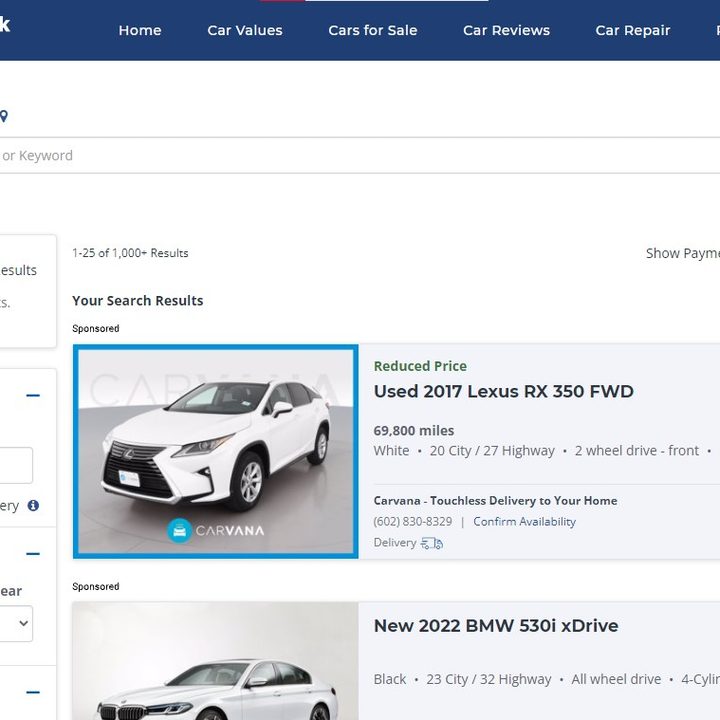Open the Year dropdown
Screen dimensions: 720x720
tap(18, 624)
